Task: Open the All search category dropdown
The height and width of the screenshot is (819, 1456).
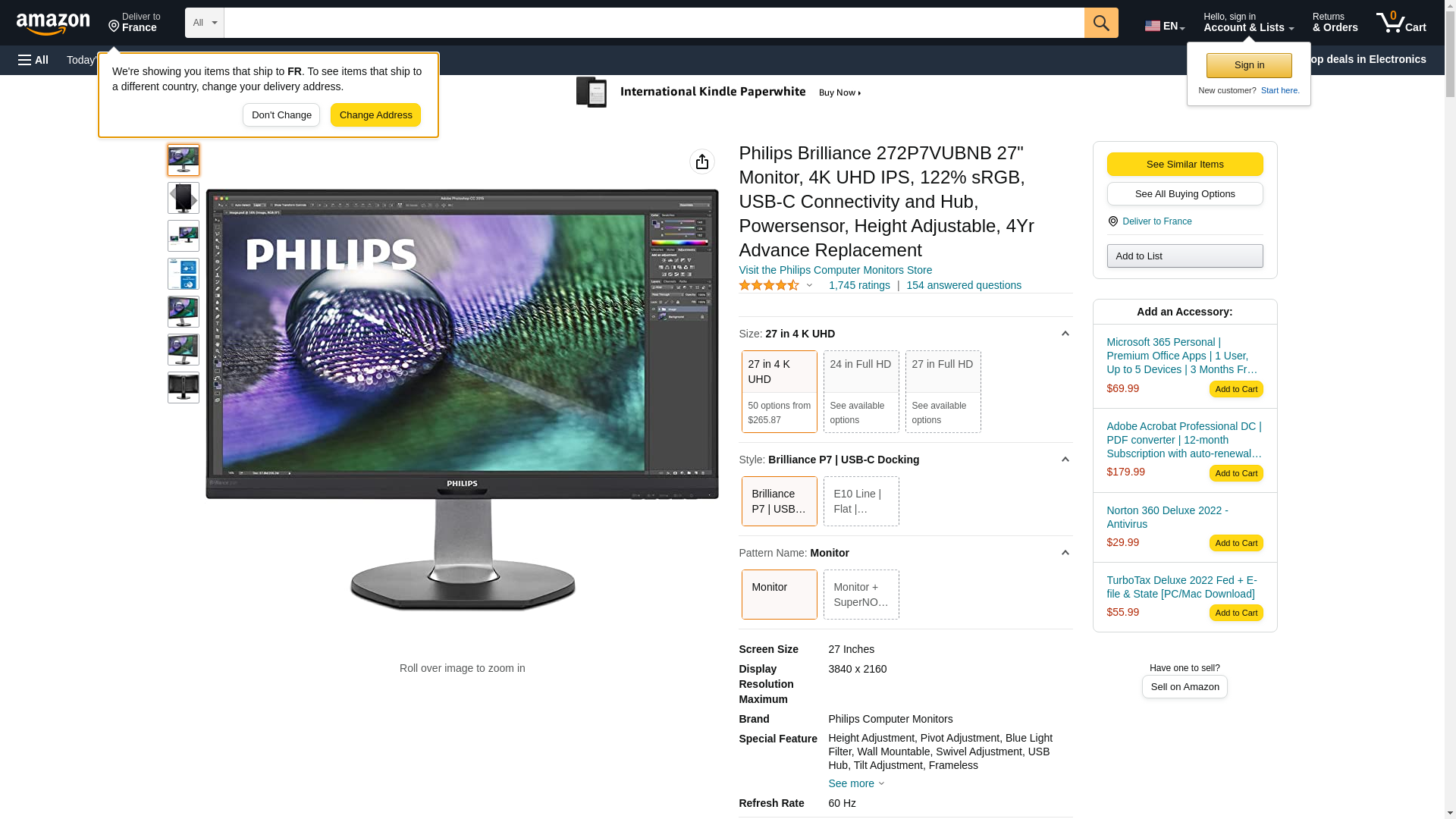Action: click(x=204, y=23)
